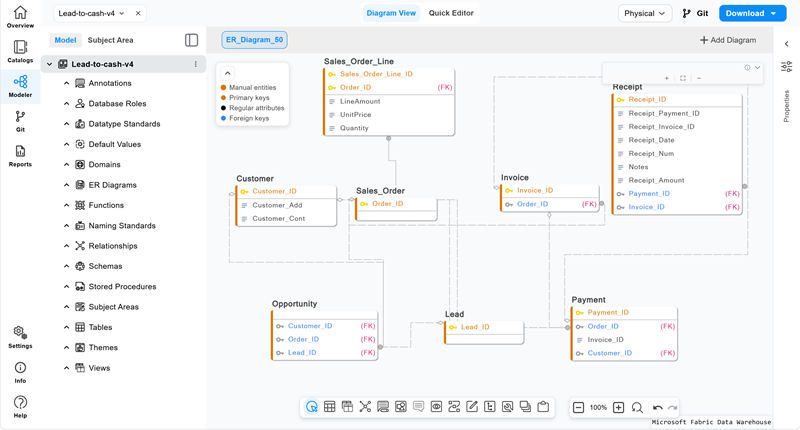This screenshot has height=430, width=800.
Task: Expand the Relationships tree node
Action: point(66,246)
